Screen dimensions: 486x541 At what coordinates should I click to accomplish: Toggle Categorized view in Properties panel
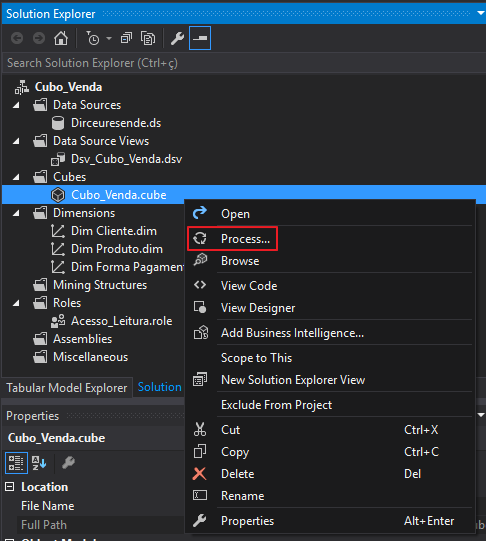tap(16, 463)
